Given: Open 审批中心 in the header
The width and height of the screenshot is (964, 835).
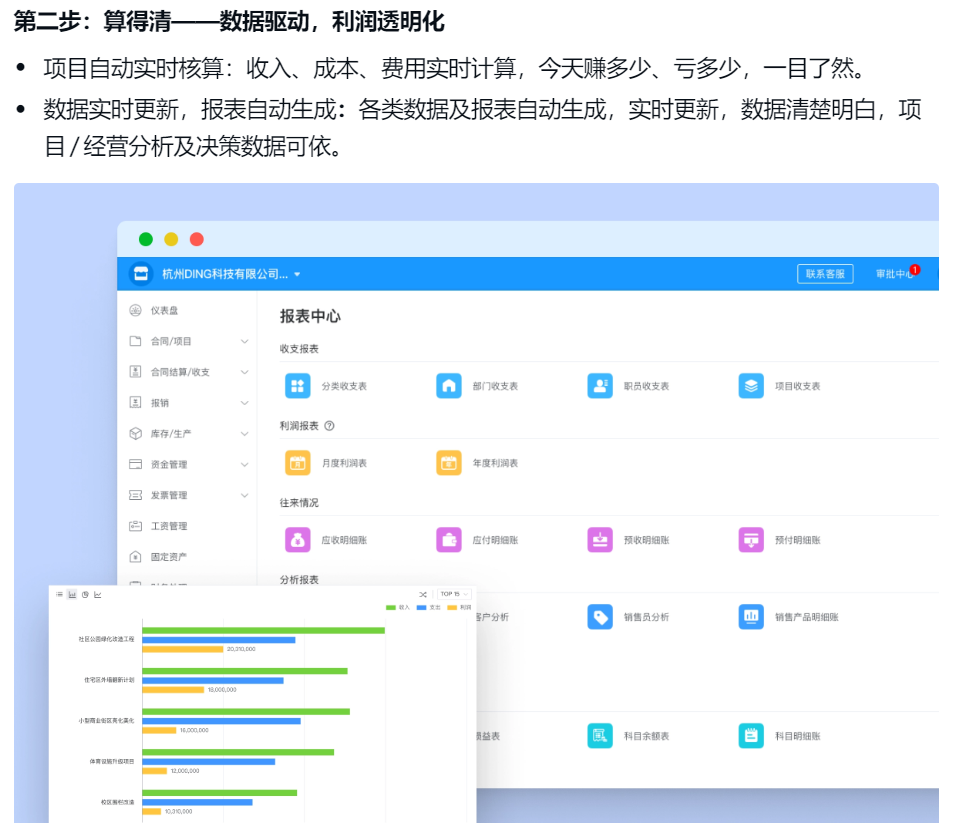Looking at the screenshot, I should [895, 274].
